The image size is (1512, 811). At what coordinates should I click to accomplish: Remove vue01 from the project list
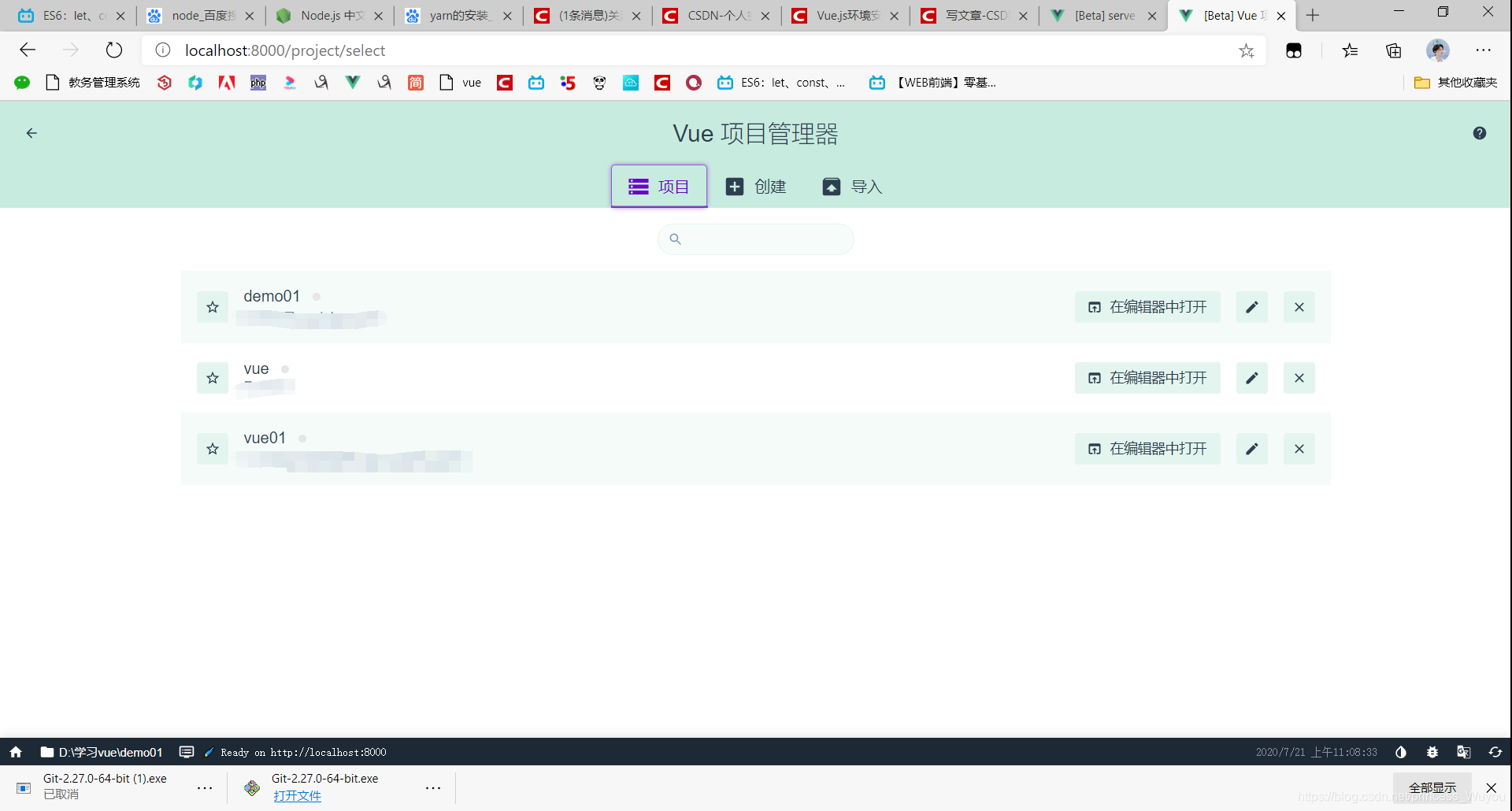click(1299, 449)
